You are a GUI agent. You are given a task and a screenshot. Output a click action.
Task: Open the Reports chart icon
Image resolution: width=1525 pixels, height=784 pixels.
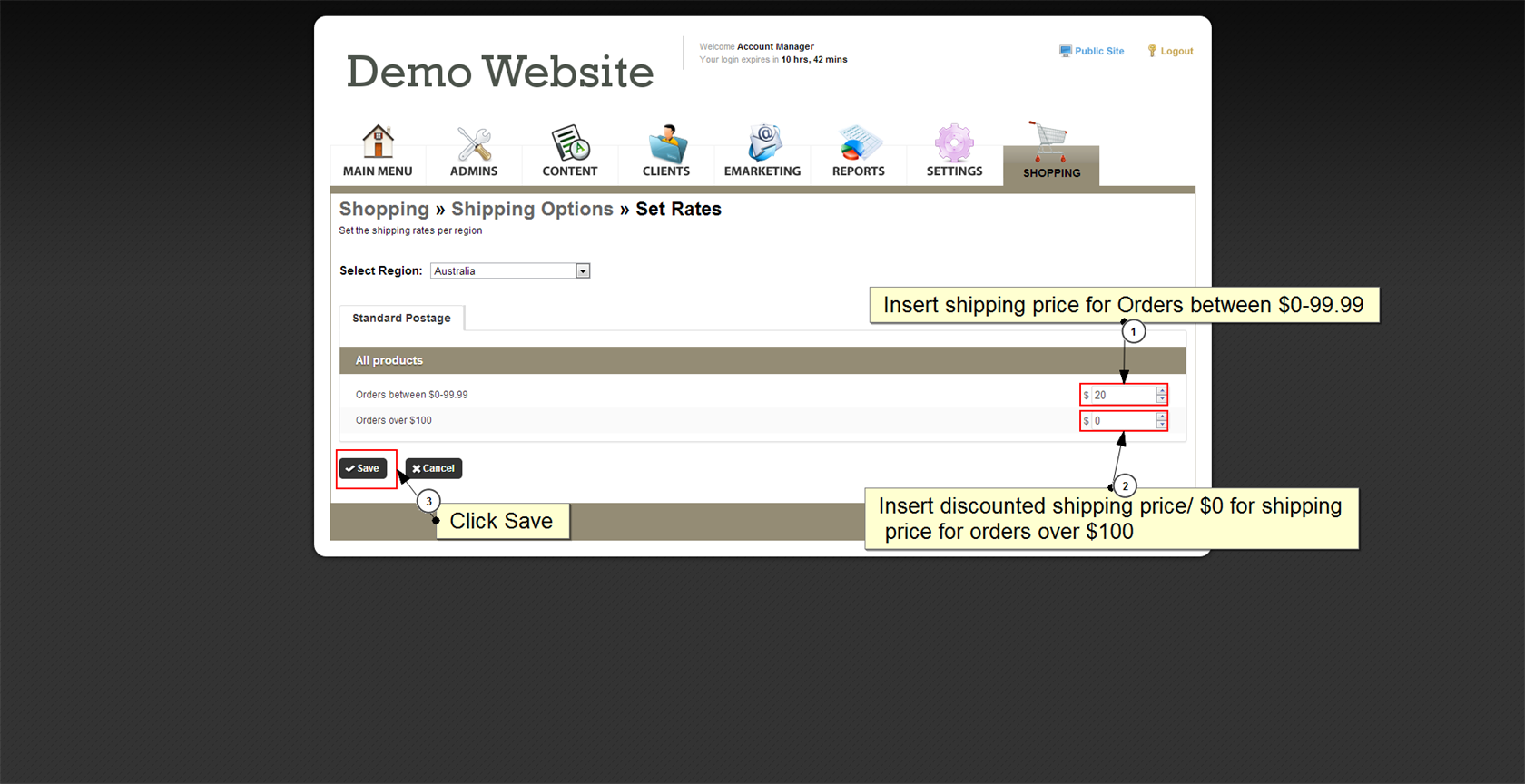pyautogui.click(x=858, y=143)
